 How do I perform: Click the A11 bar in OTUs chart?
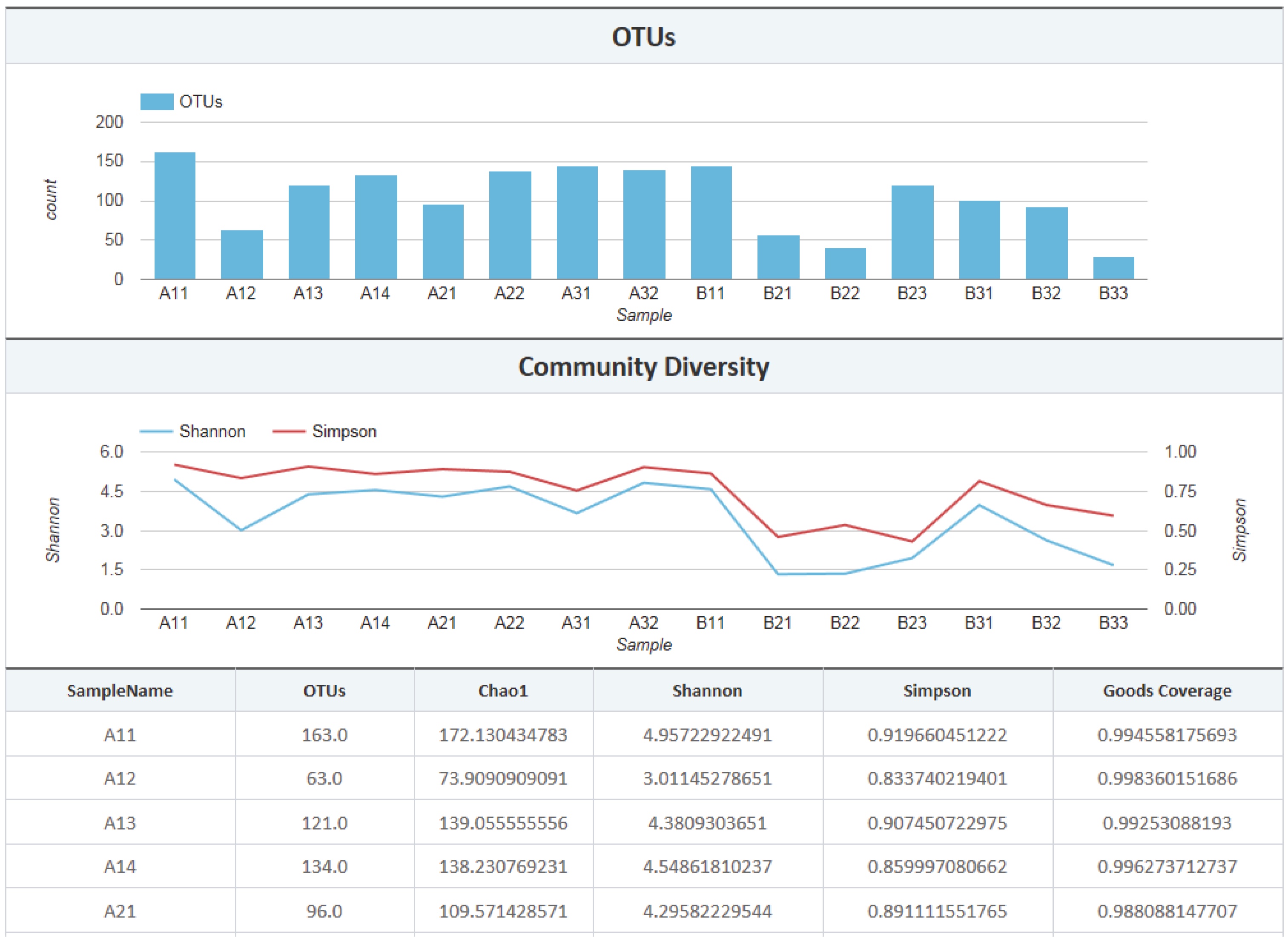click(x=175, y=216)
